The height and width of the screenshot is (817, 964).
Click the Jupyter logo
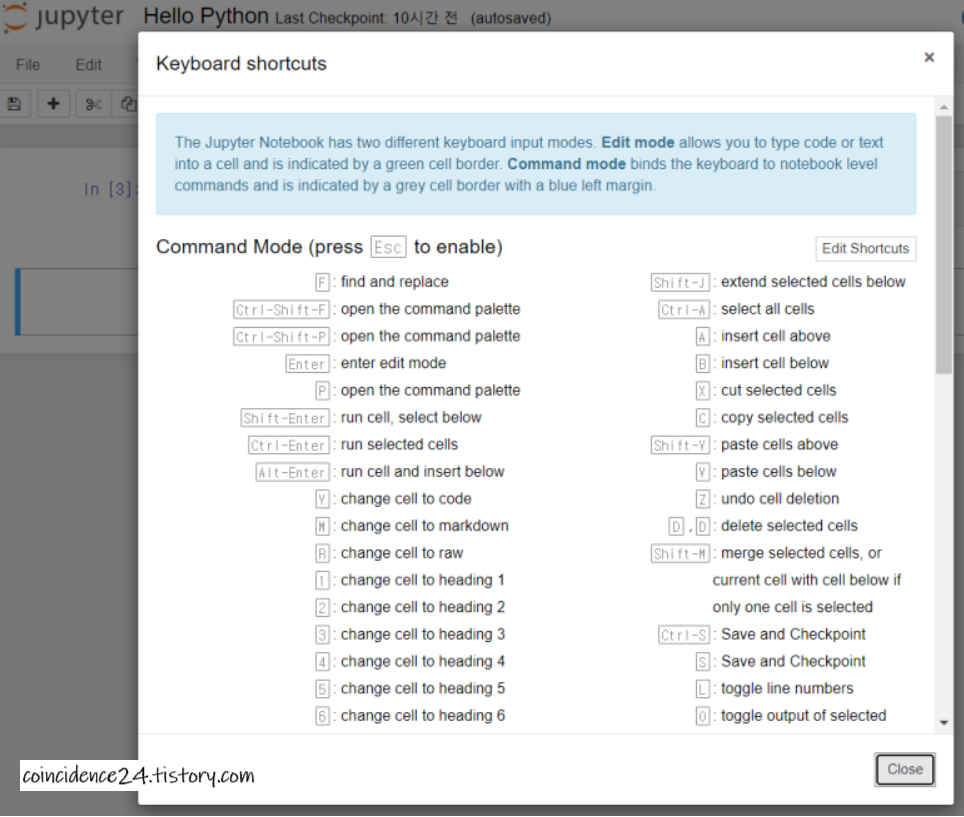63,17
